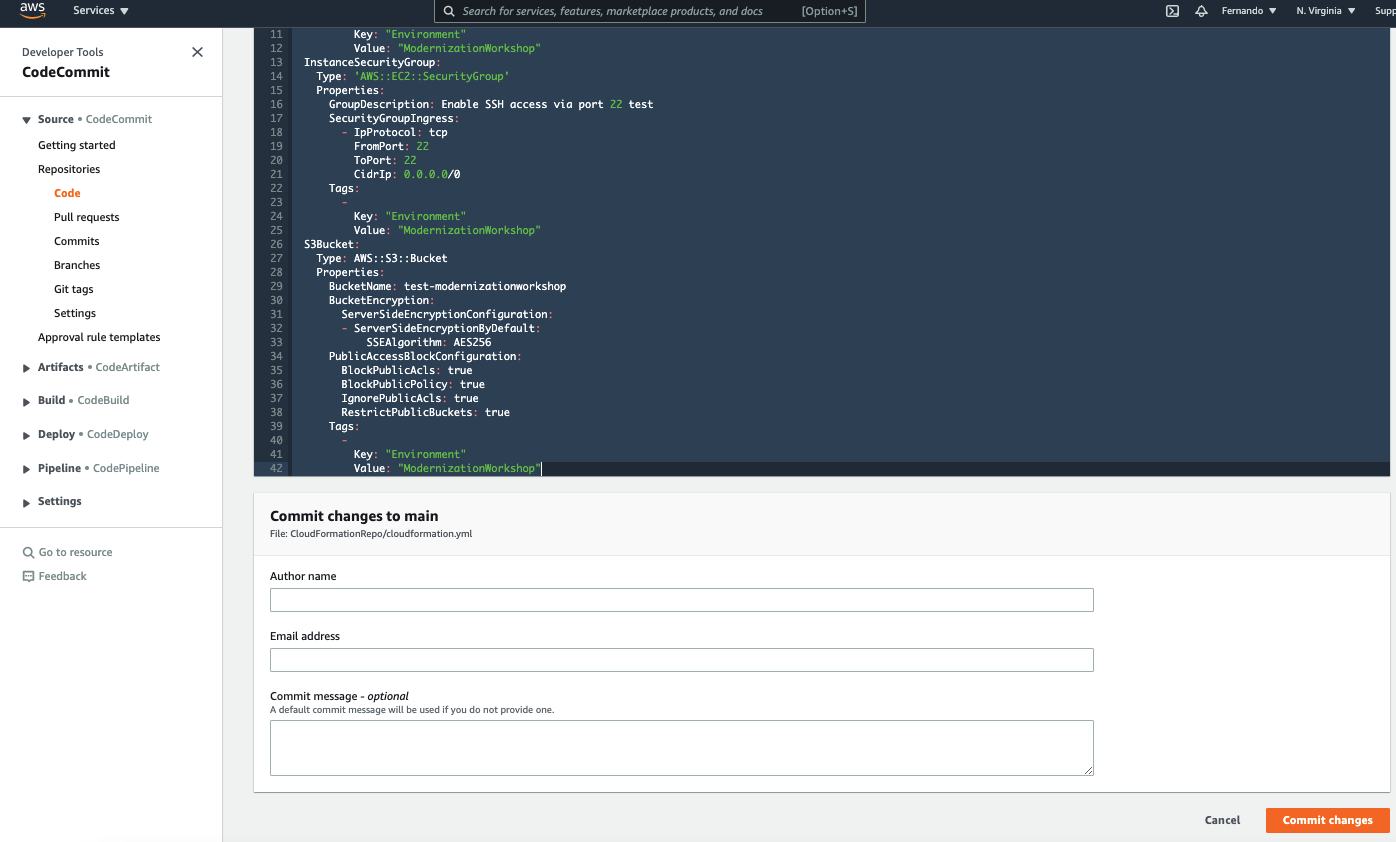Open the Services menu
This screenshot has width=1396, height=842.
[x=101, y=10]
